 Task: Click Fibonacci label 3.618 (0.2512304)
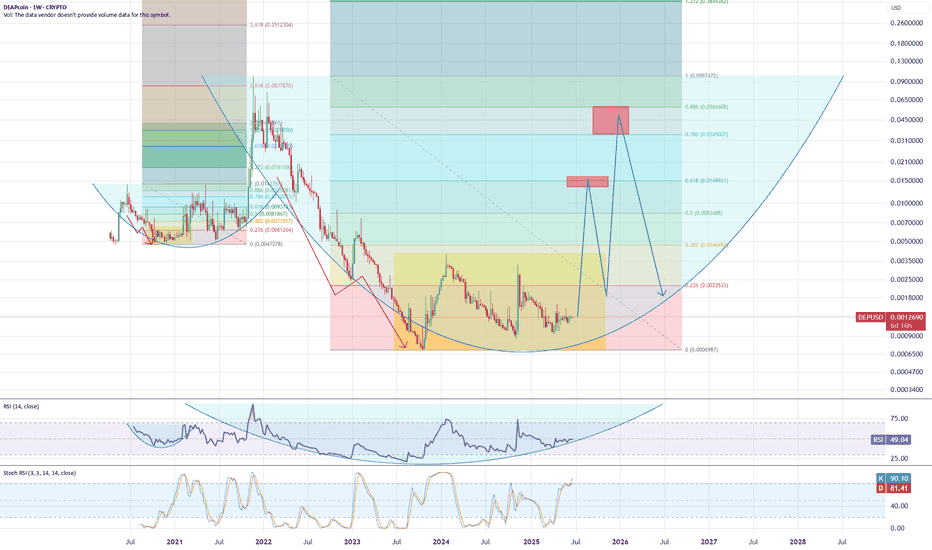271,25
